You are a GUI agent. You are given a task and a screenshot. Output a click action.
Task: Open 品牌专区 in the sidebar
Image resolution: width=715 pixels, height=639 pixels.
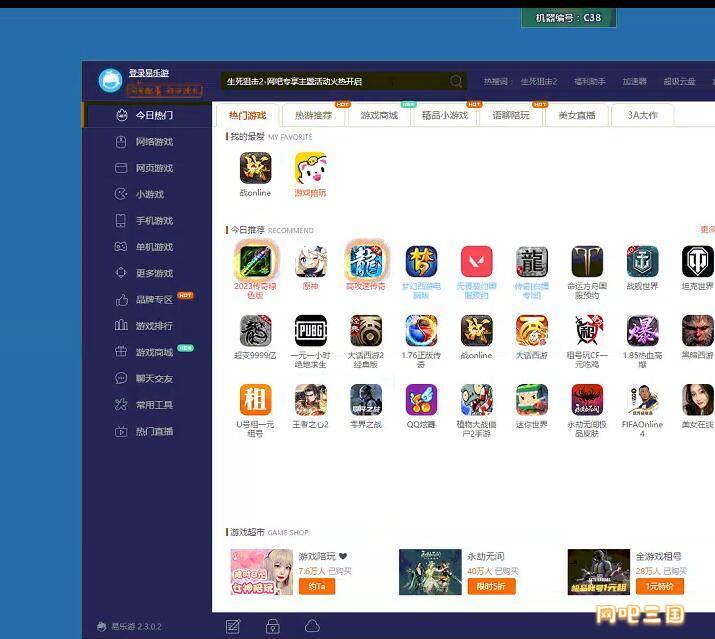147,300
